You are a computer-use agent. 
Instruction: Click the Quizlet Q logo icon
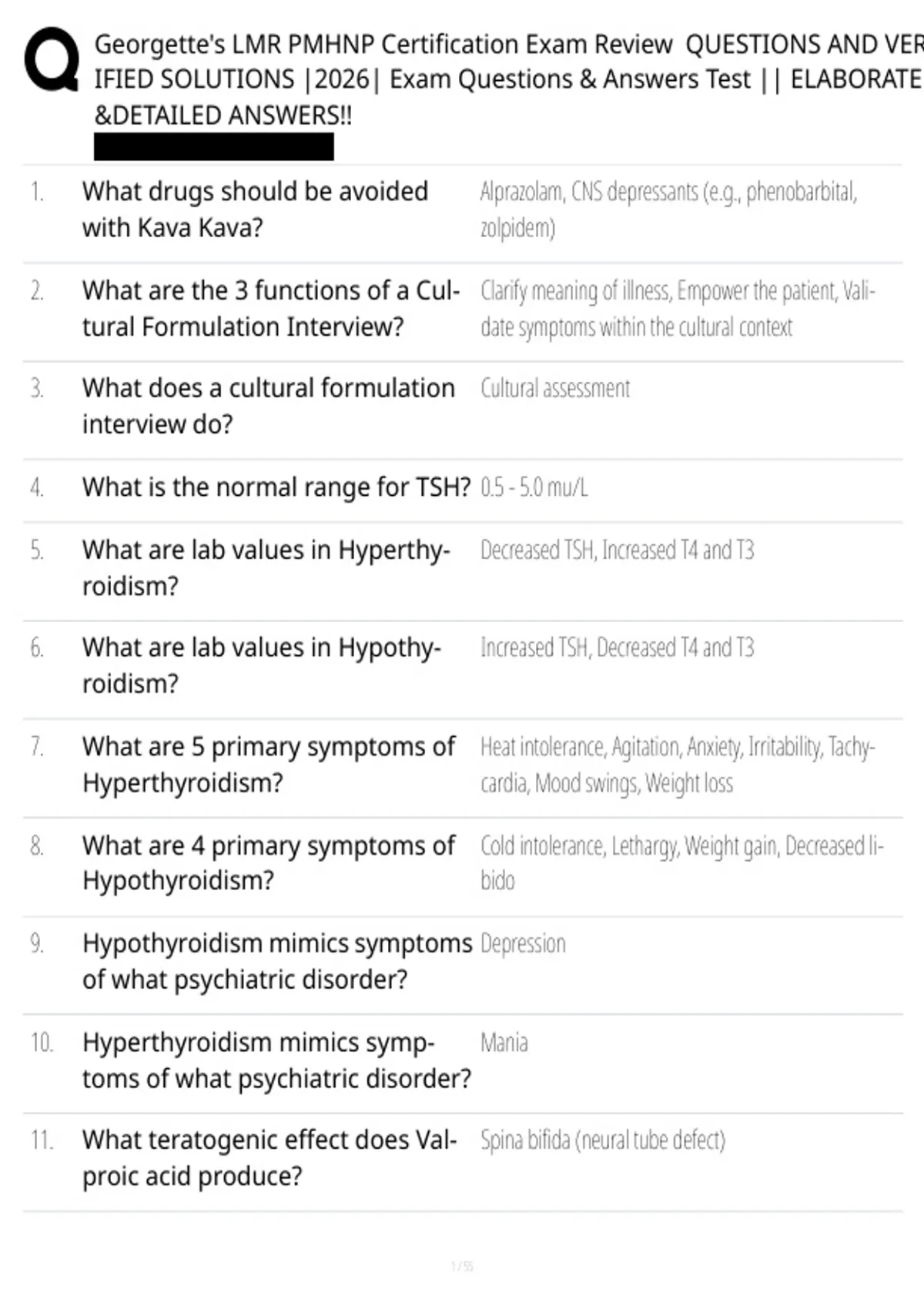pyautogui.click(x=52, y=59)
